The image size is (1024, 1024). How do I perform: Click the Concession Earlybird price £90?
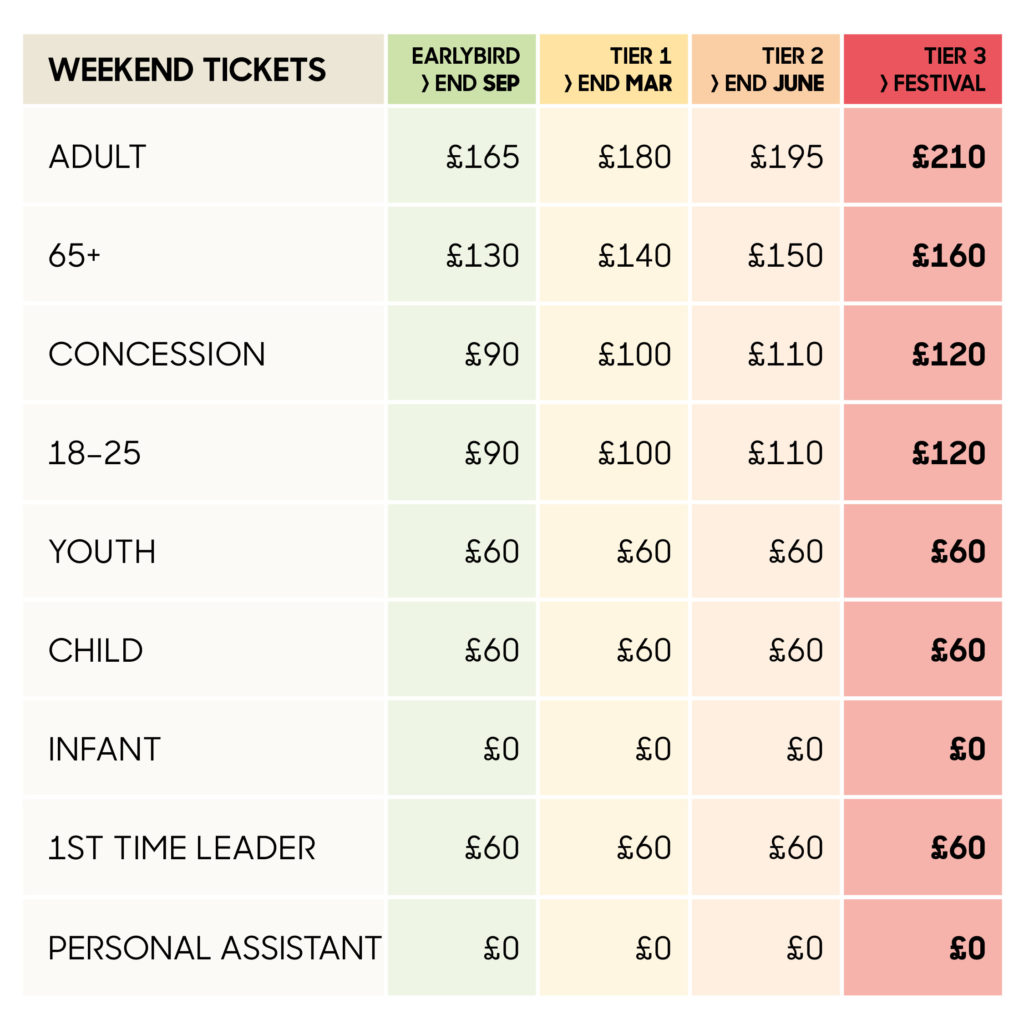coord(492,355)
